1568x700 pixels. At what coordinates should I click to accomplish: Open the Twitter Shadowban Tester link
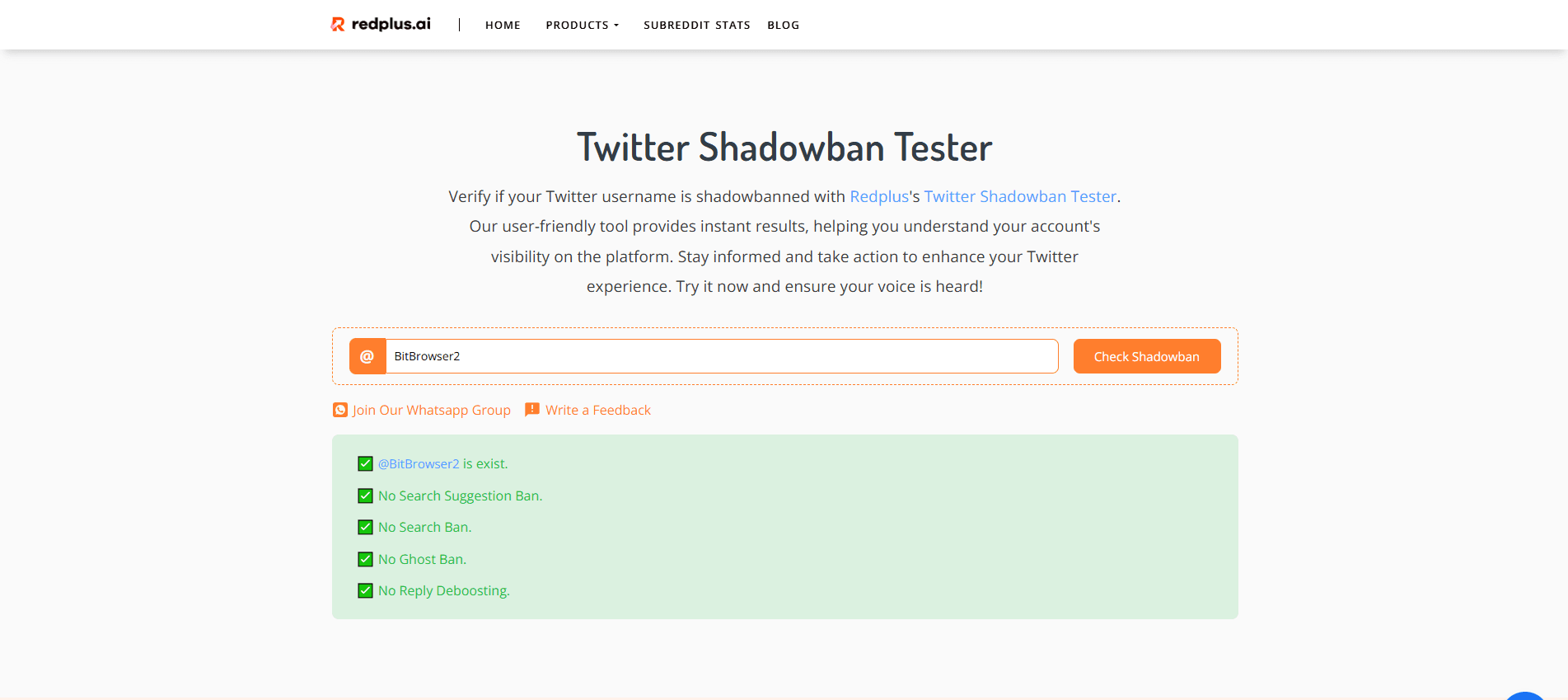pyautogui.click(x=1020, y=196)
